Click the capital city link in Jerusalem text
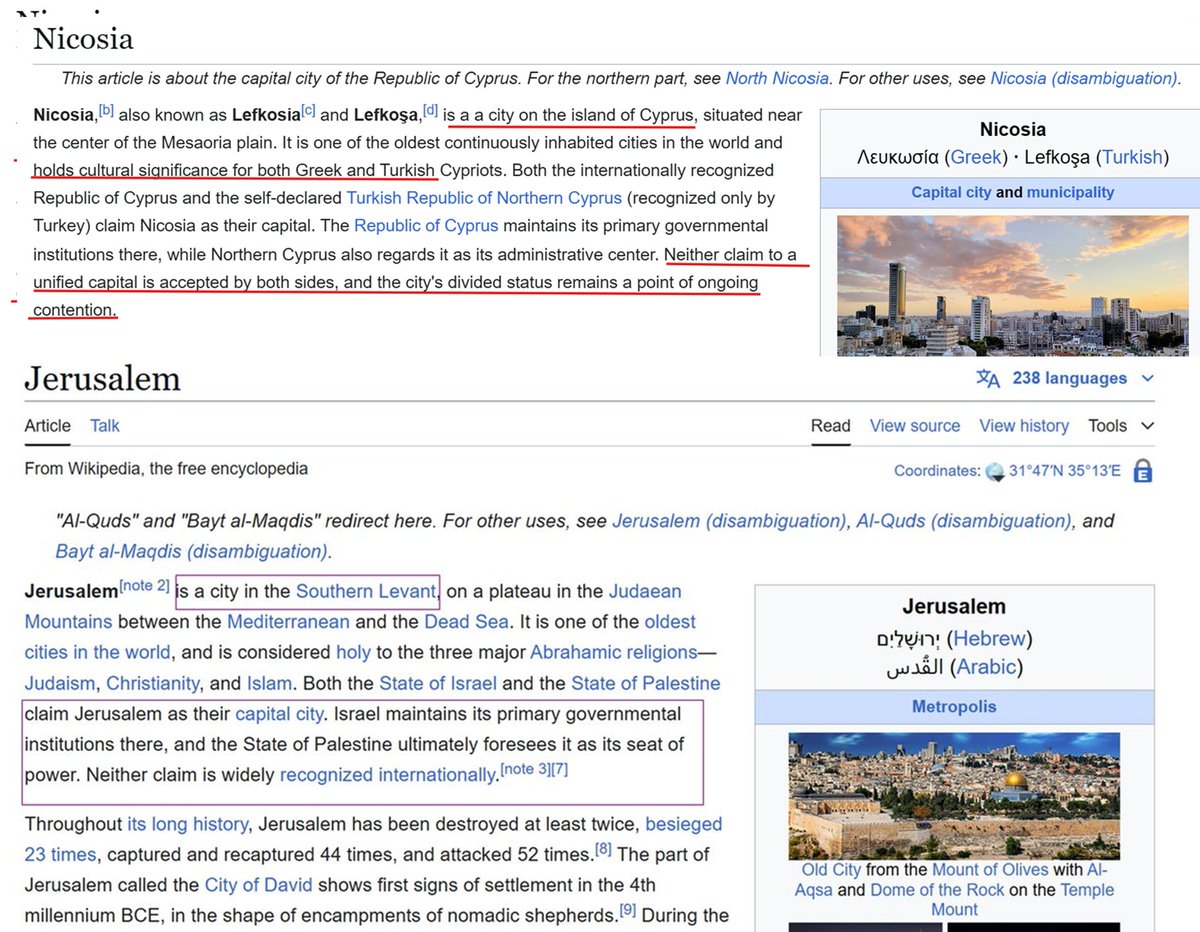Image resolution: width=1200 pixels, height=932 pixels. click(279, 715)
